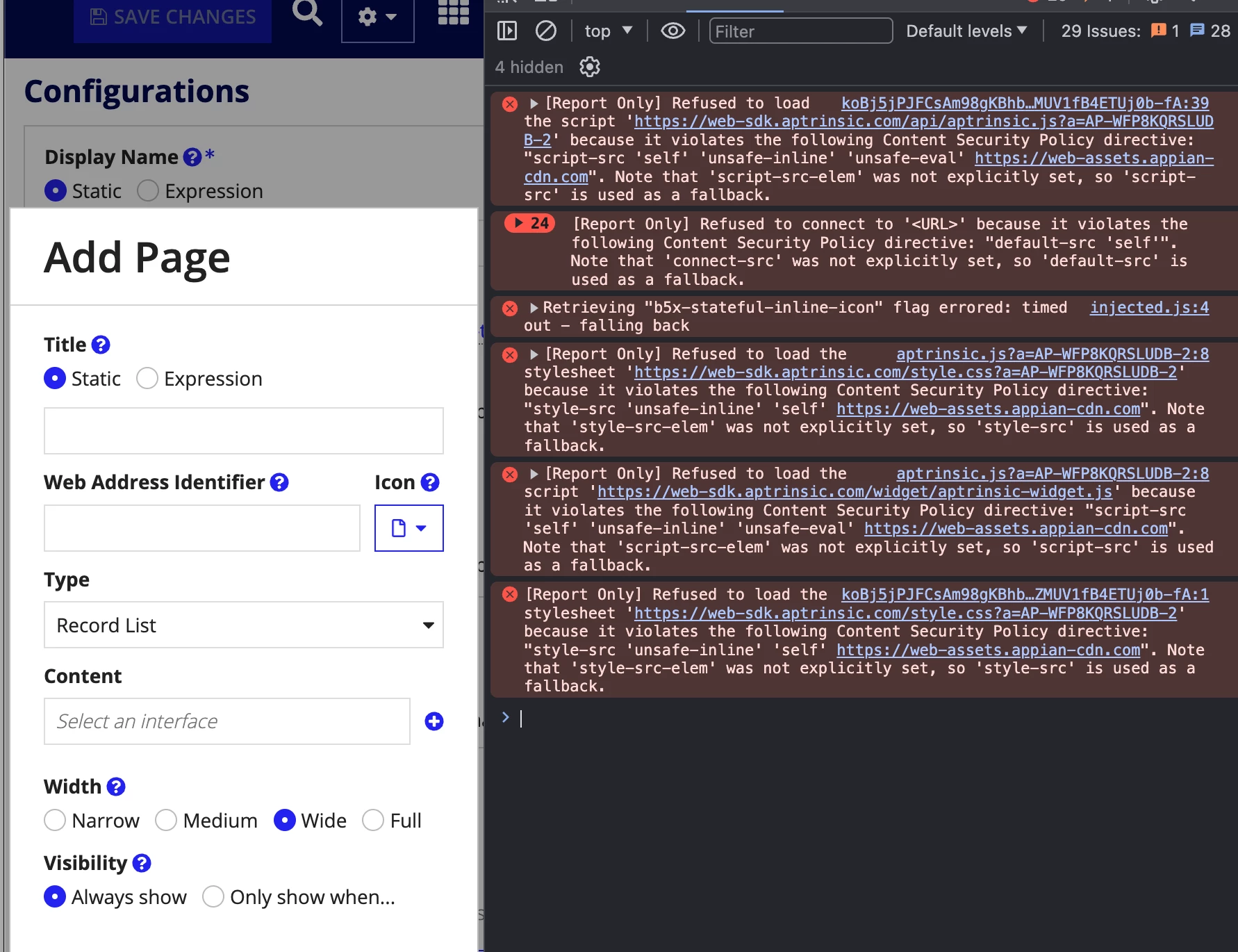The height and width of the screenshot is (952, 1238).
Task: Click the Save Changes button
Action: (x=172, y=17)
